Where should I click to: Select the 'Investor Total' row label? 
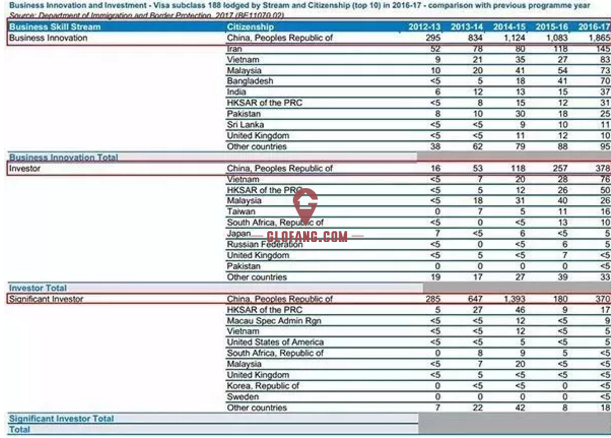(38, 288)
